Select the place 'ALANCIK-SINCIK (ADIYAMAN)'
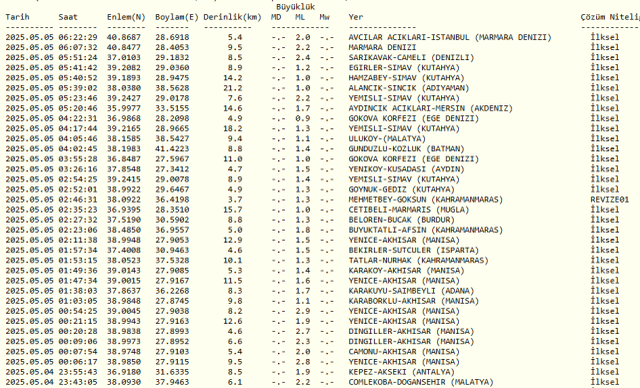The width and height of the screenshot is (640, 388). (x=409, y=88)
